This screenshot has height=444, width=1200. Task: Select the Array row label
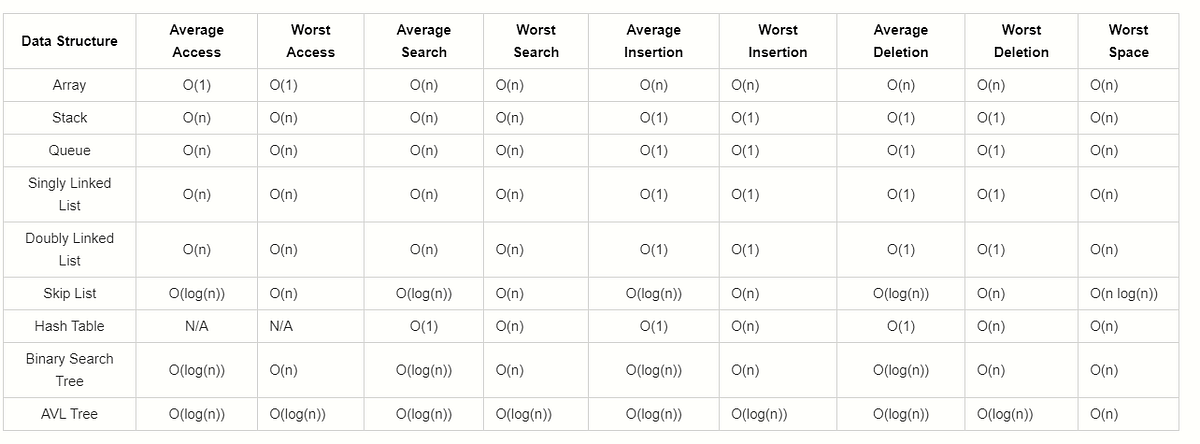click(x=70, y=85)
